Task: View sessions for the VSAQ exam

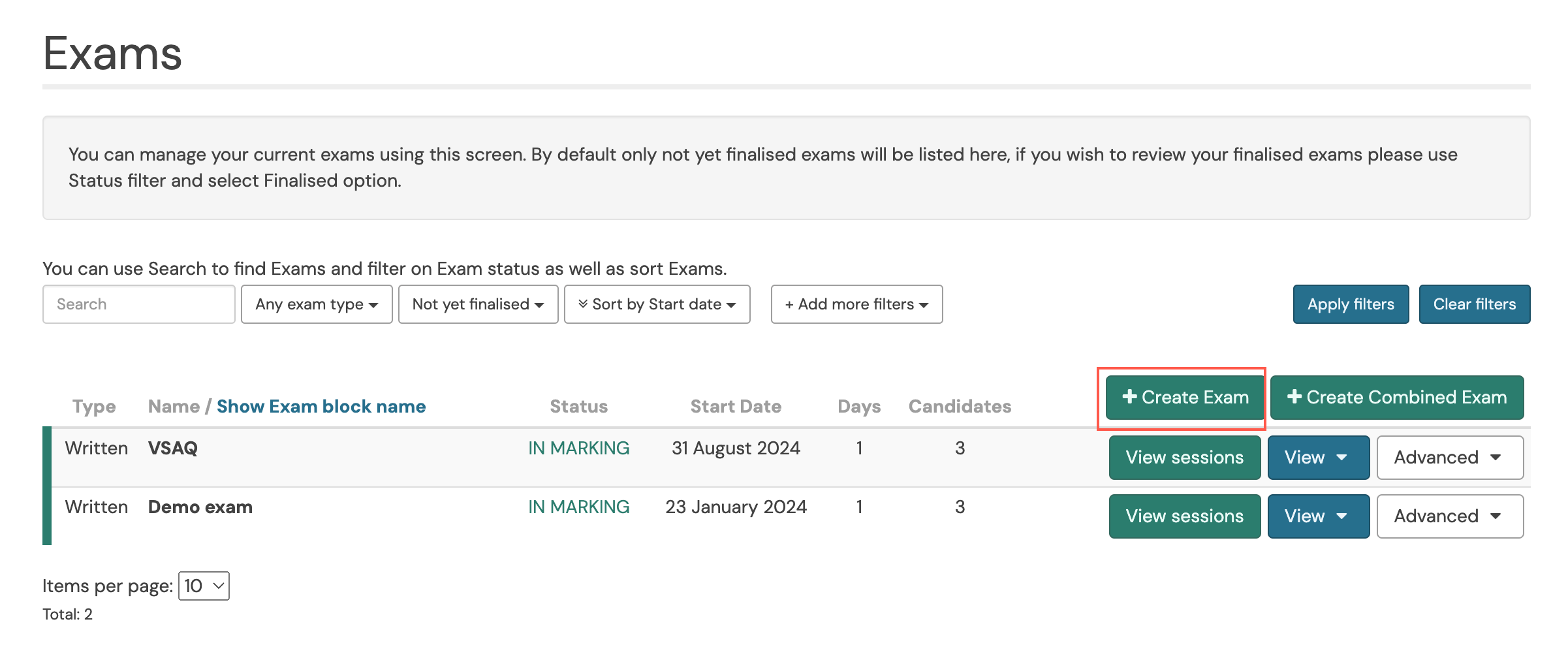Action: pyautogui.click(x=1184, y=457)
